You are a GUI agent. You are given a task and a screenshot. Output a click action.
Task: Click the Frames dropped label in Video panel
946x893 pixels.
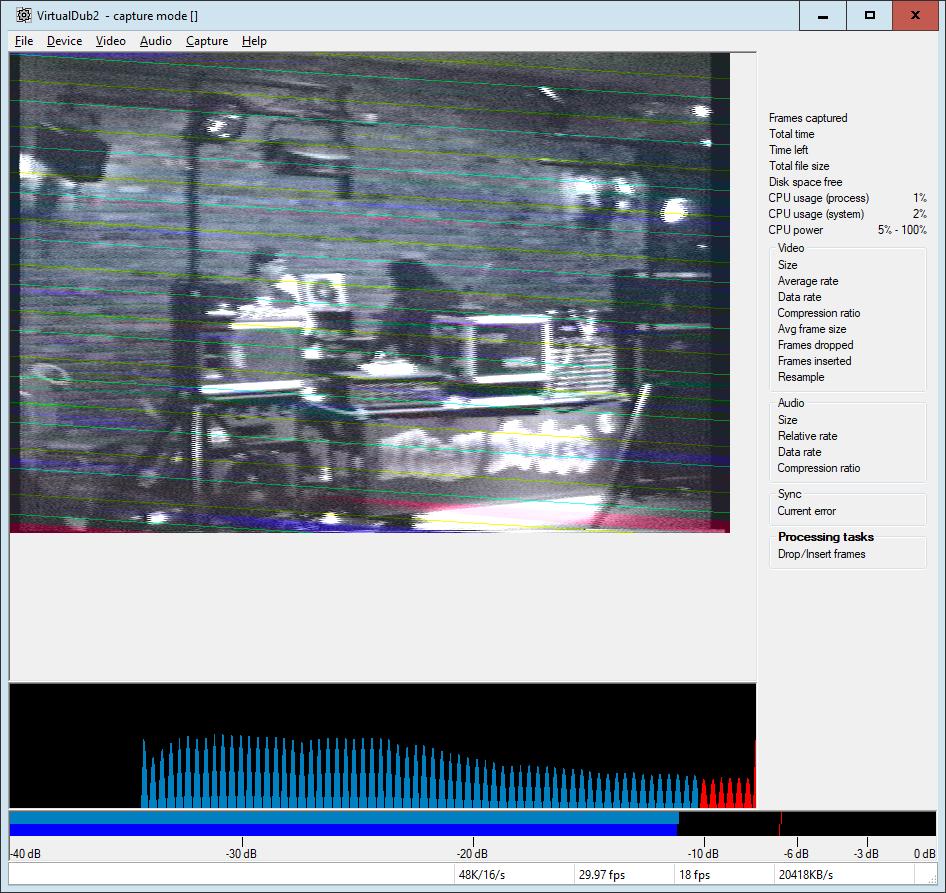tap(815, 345)
